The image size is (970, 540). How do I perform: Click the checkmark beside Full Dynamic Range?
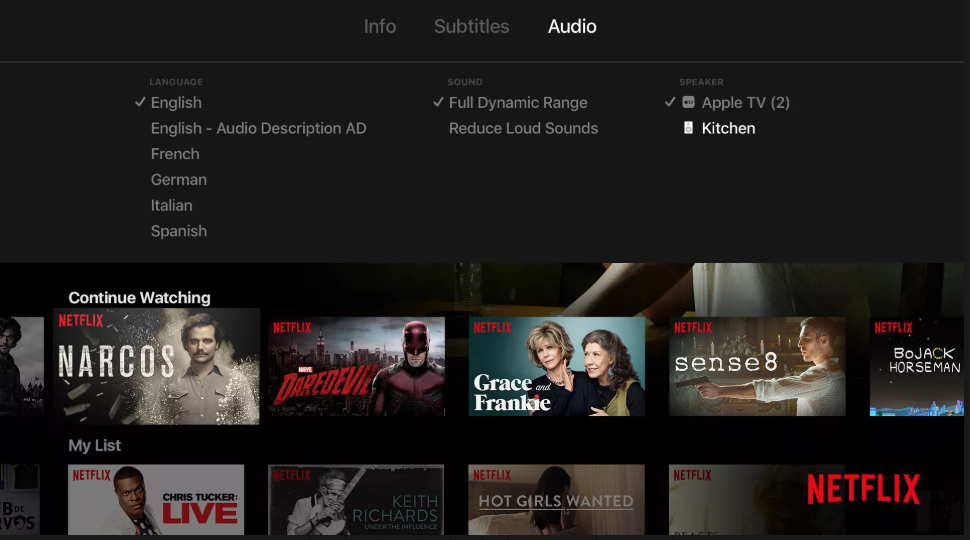[439, 102]
